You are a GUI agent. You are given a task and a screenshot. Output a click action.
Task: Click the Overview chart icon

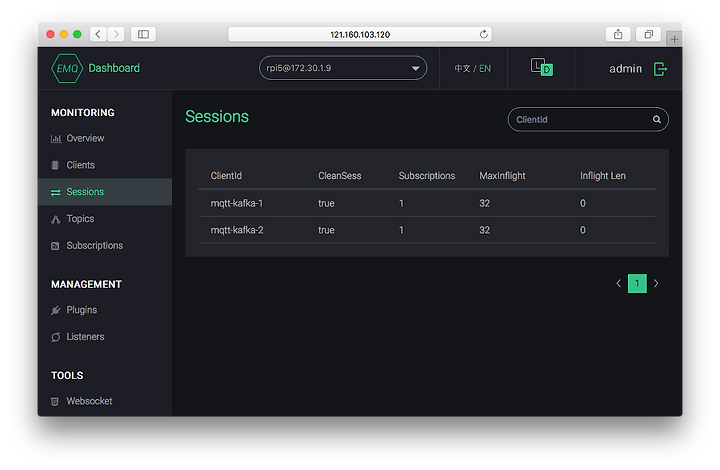(56, 139)
